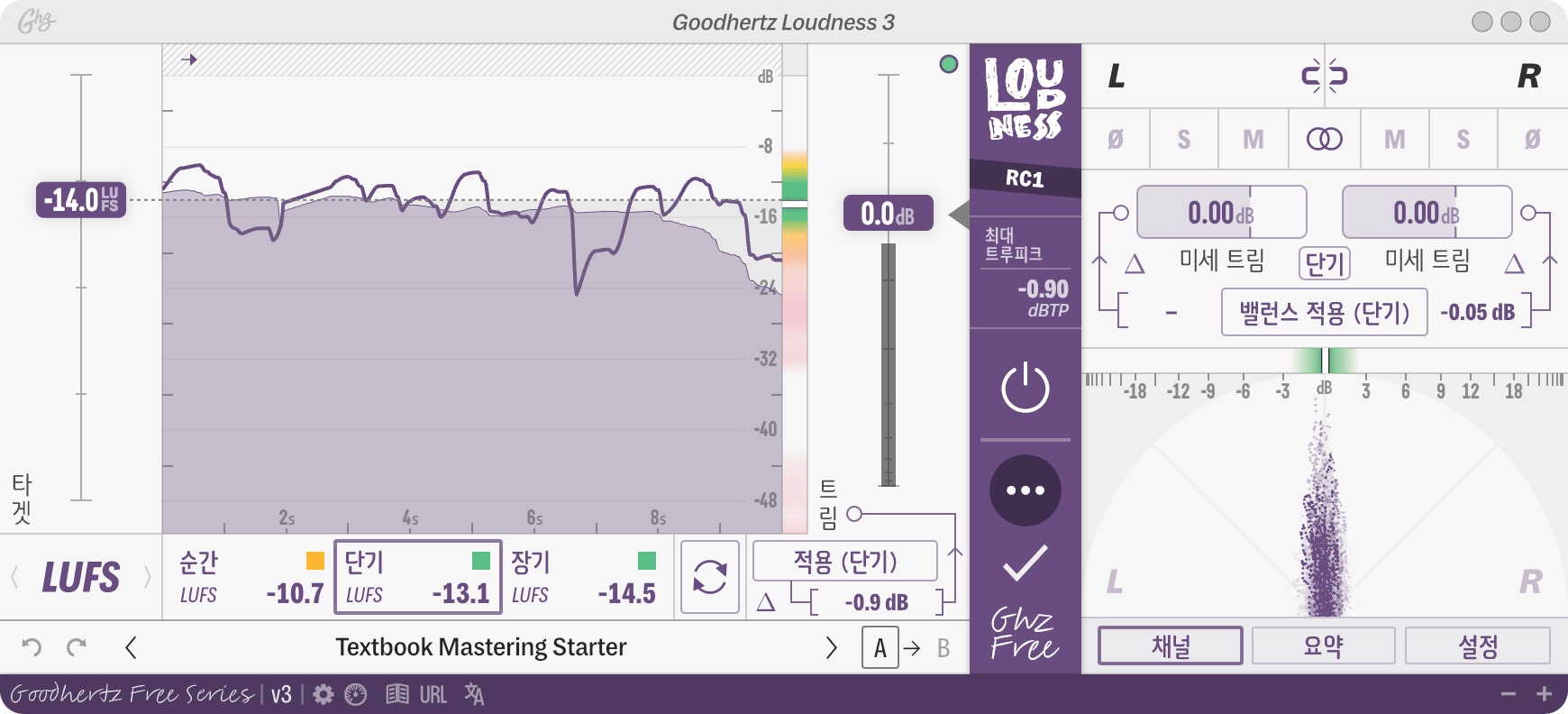Click the green status indicator dot
Image resolution: width=1568 pixels, height=714 pixels.
tap(949, 64)
